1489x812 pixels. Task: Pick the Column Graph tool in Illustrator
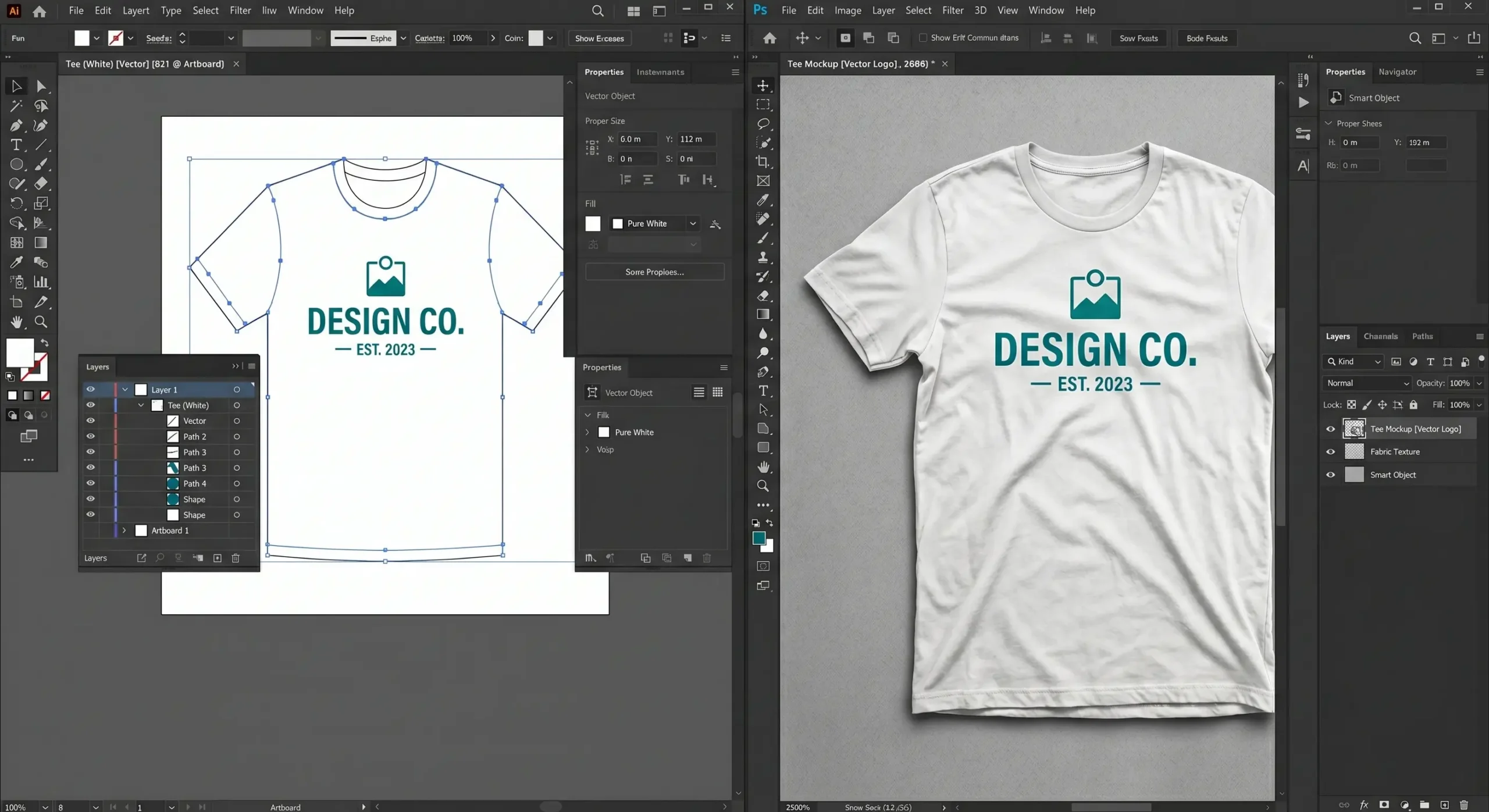pyautogui.click(x=41, y=282)
